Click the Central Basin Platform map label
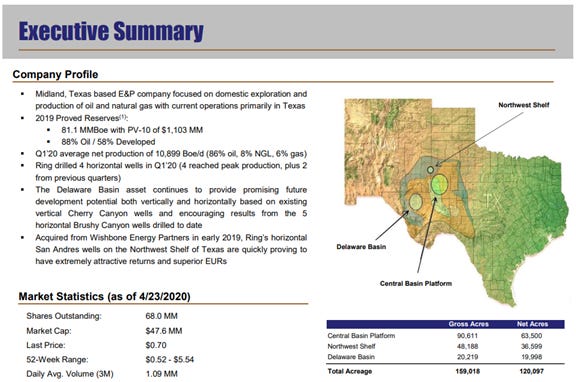The width and height of the screenshot is (576, 382). coord(416,284)
